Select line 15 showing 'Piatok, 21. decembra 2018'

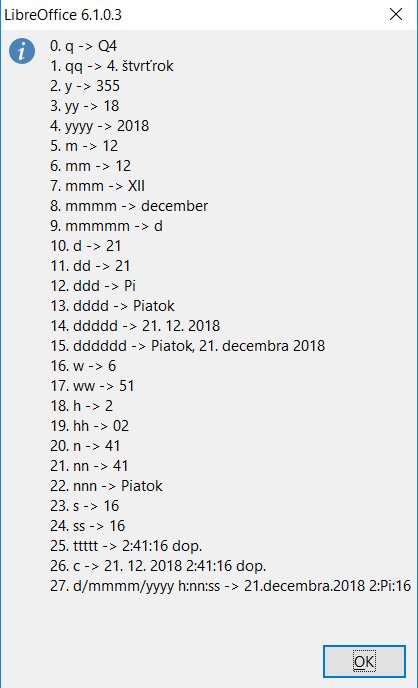188,346
